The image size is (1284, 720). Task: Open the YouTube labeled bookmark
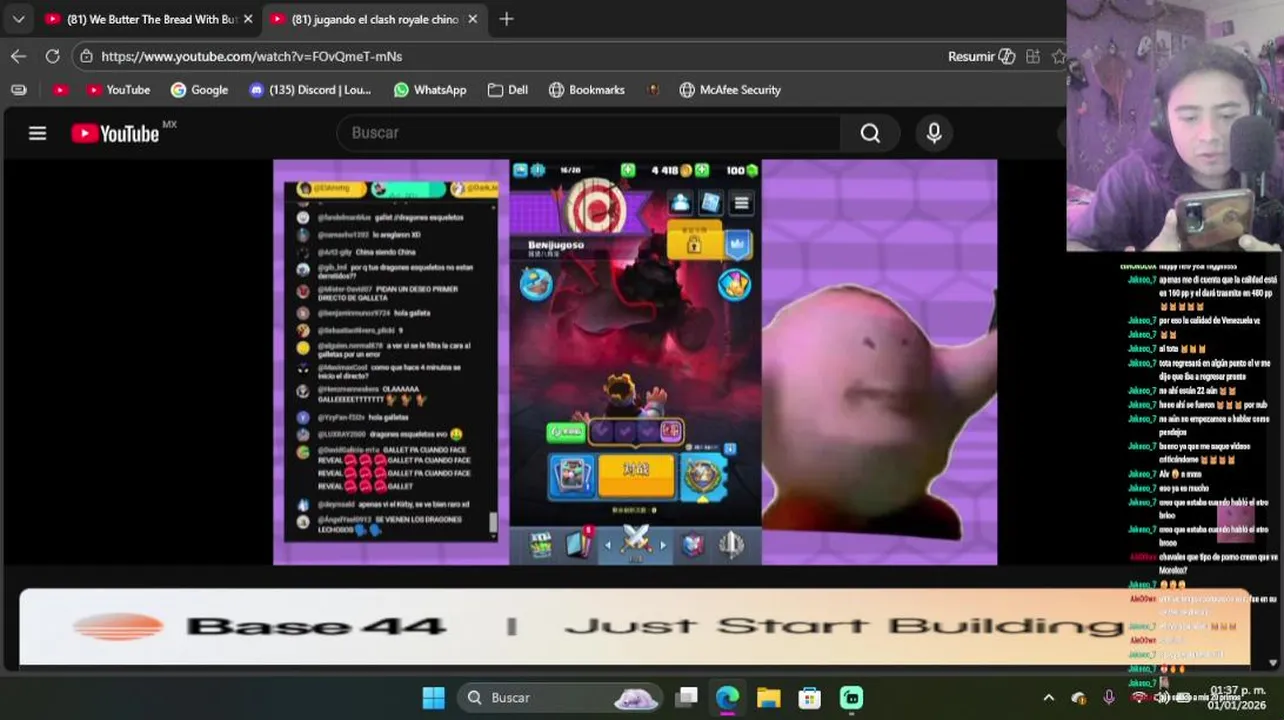click(118, 90)
